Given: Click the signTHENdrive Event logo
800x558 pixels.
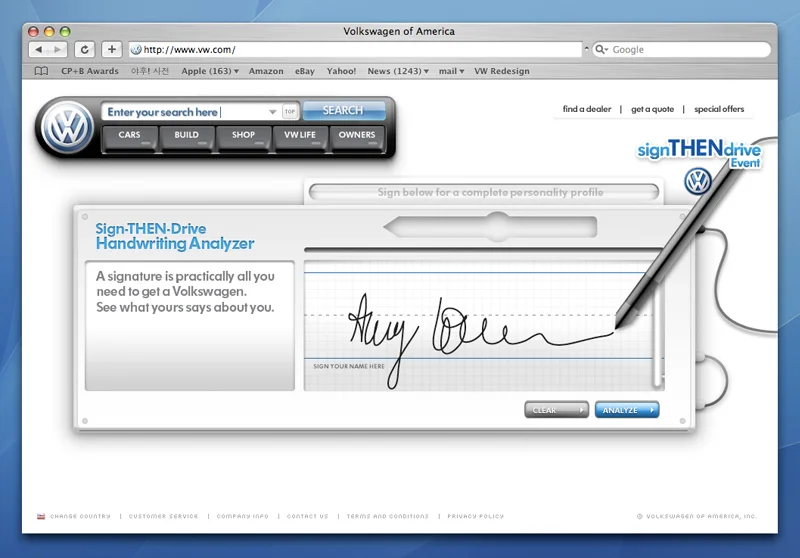Looking at the screenshot, I should pyautogui.click(x=699, y=152).
